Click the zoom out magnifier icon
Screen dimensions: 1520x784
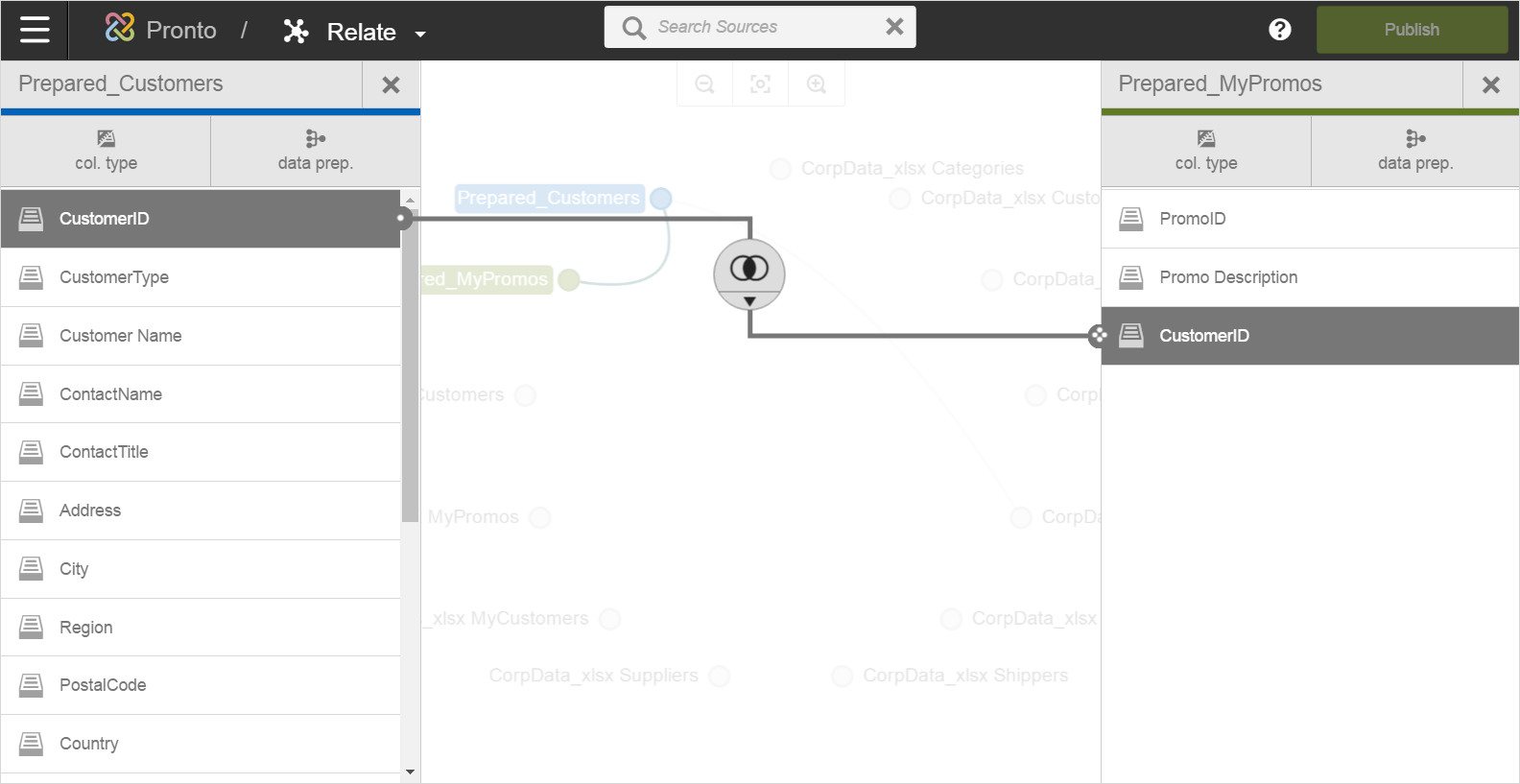pos(704,84)
